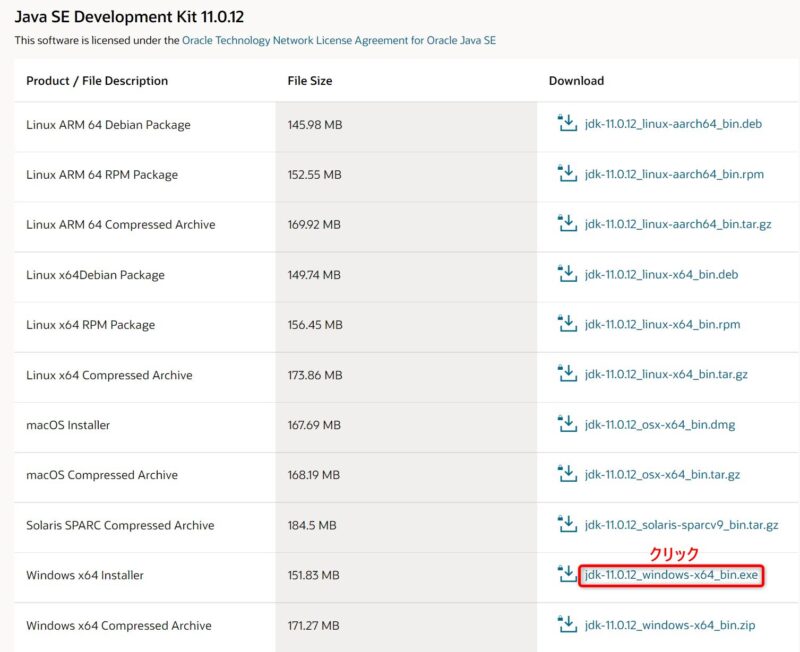Click the 151.83 MB file size
This screenshot has width=800, height=652.
[x=313, y=575]
